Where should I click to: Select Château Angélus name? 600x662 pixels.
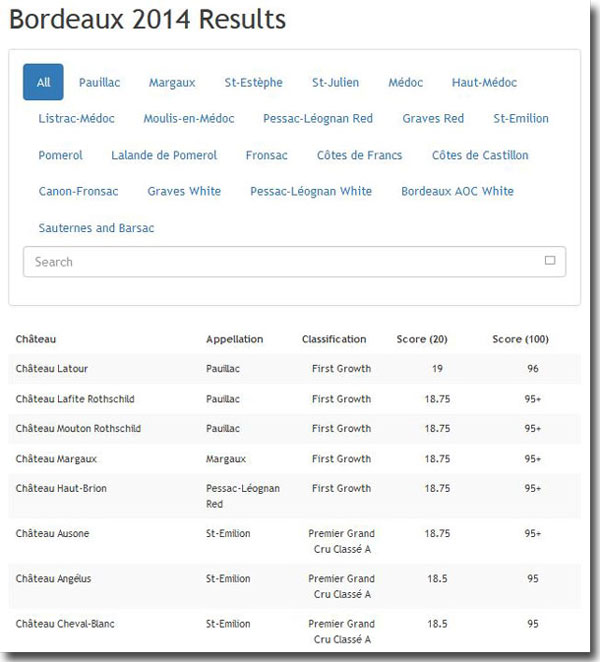[x=53, y=579]
